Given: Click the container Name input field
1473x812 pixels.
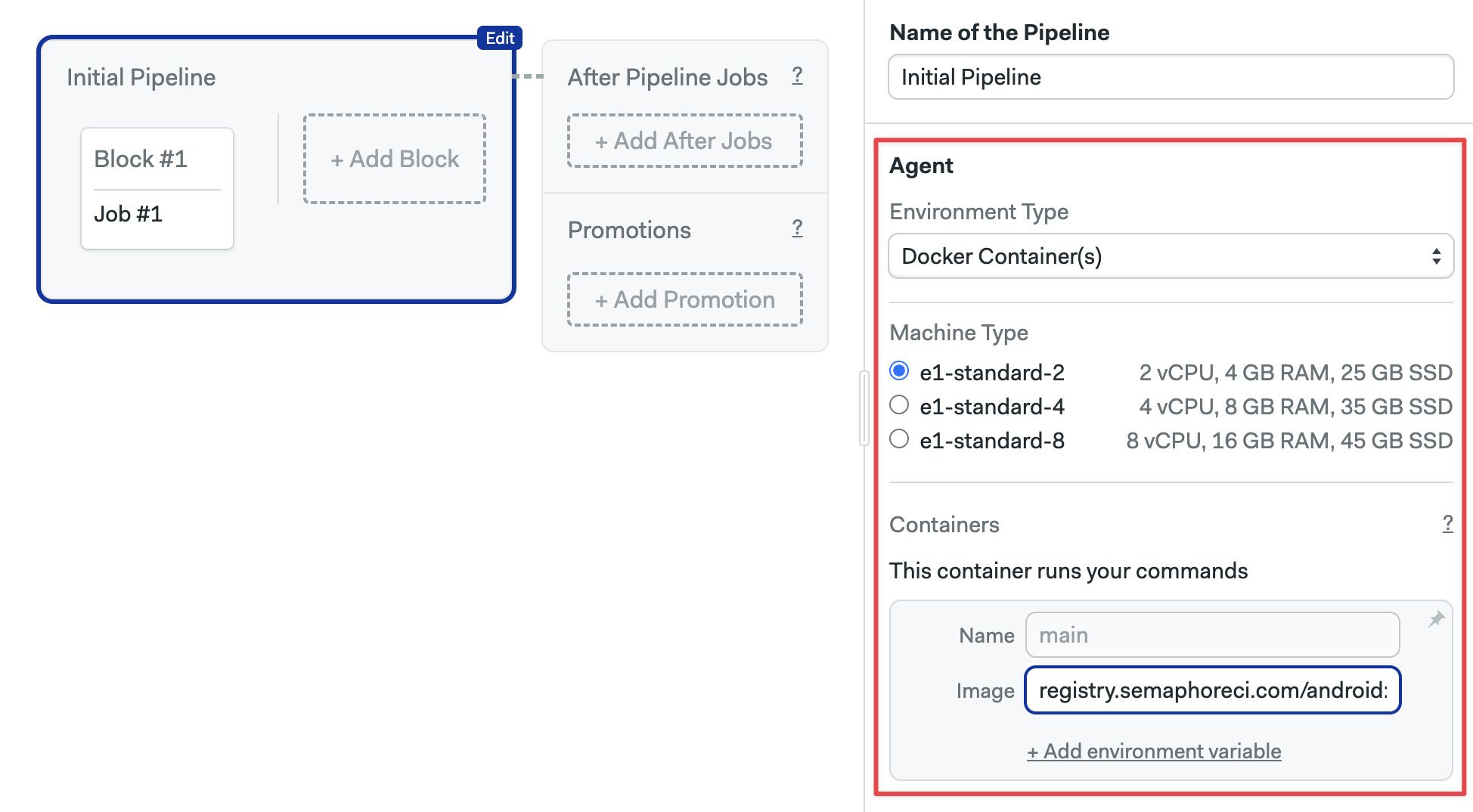Looking at the screenshot, I should (x=1212, y=635).
